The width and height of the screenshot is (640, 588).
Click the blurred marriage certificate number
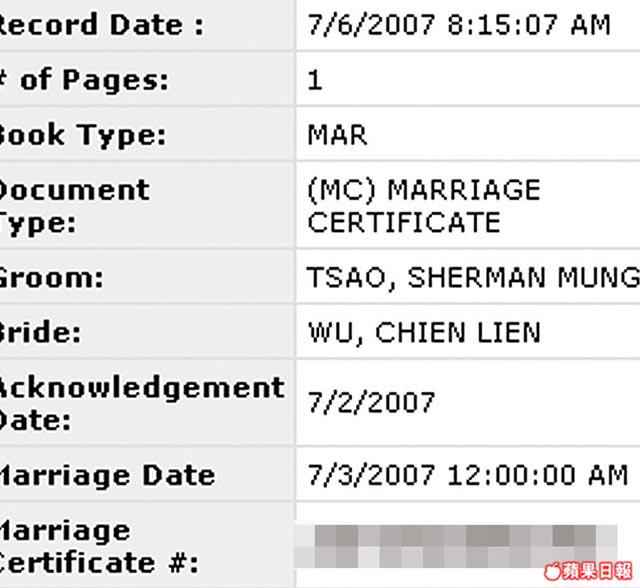pyautogui.click(x=456, y=546)
